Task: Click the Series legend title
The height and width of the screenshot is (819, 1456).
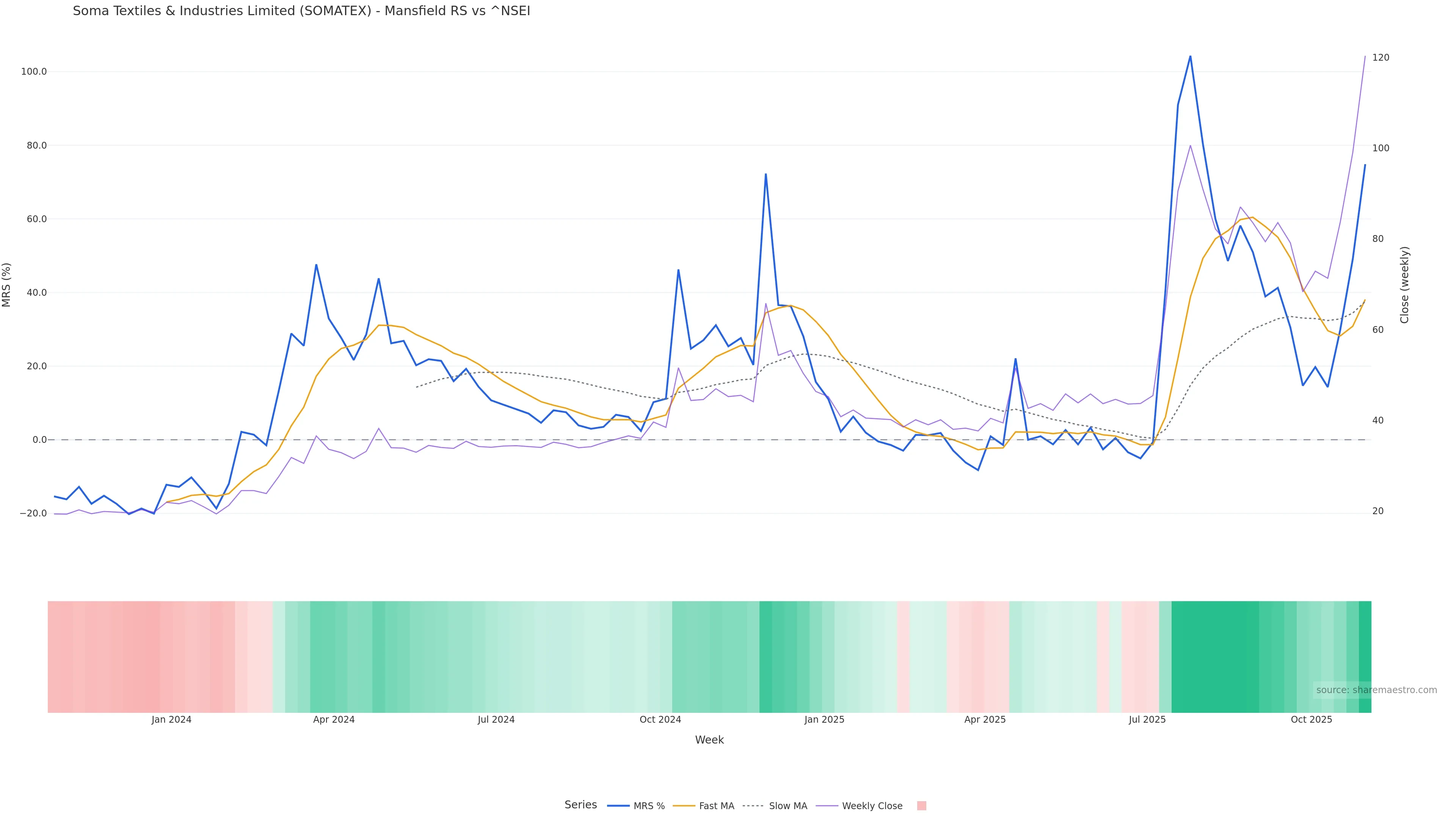Action: (x=581, y=805)
